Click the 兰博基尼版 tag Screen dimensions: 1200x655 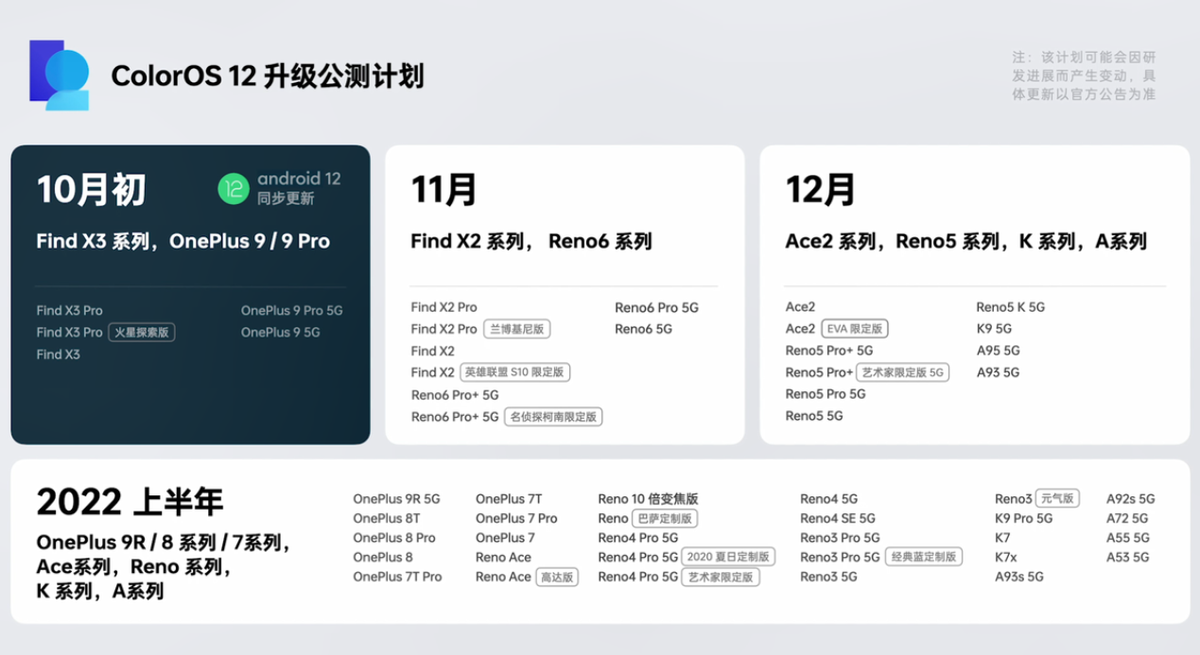point(517,329)
